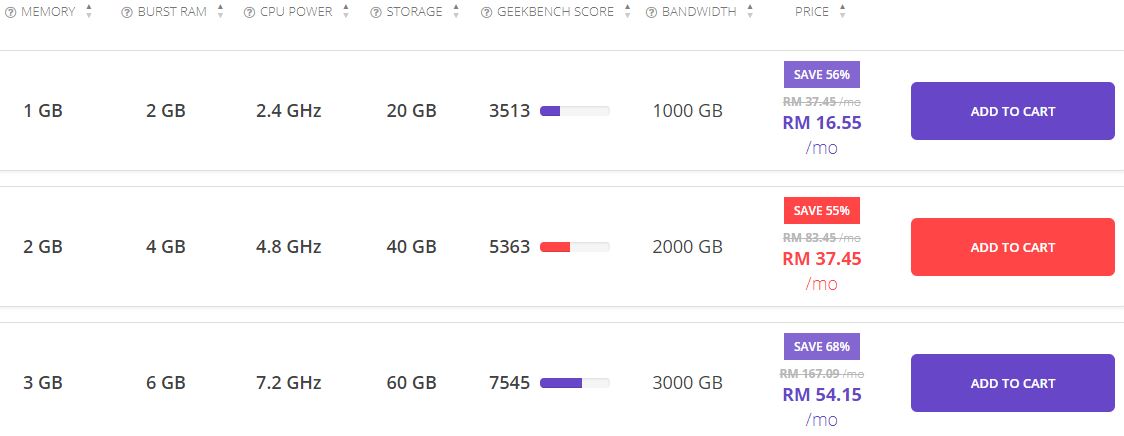Sort plans by the STORAGE sort arrows
This screenshot has height=436, width=1124.
tap(456, 11)
